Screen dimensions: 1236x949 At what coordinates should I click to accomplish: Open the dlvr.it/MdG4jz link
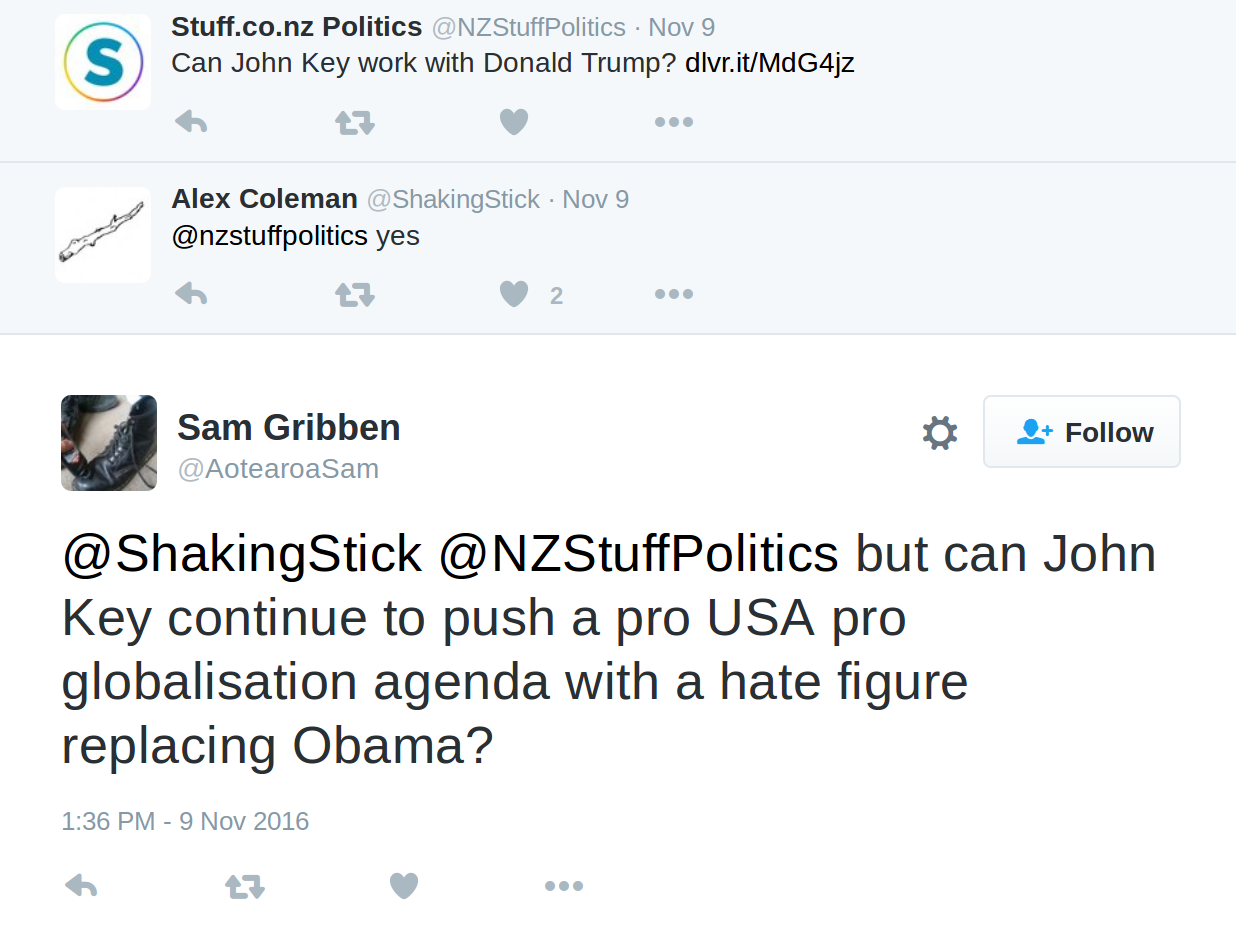coord(769,63)
